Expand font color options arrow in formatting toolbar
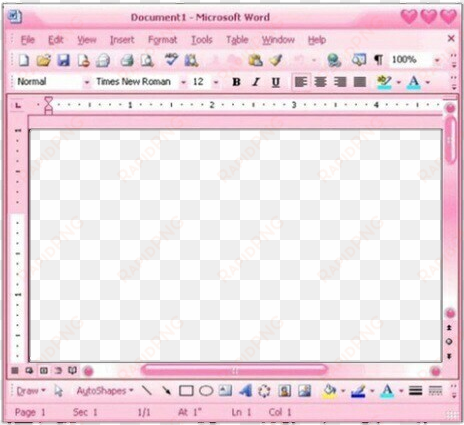464x425 pixels. (428, 82)
